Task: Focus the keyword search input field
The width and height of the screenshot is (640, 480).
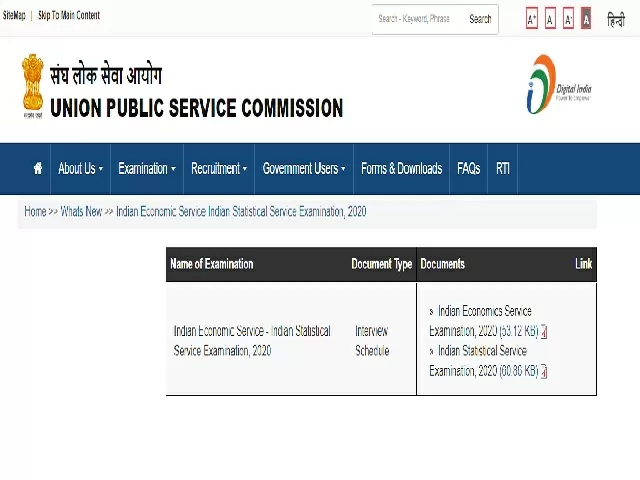Action: [416, 19]
